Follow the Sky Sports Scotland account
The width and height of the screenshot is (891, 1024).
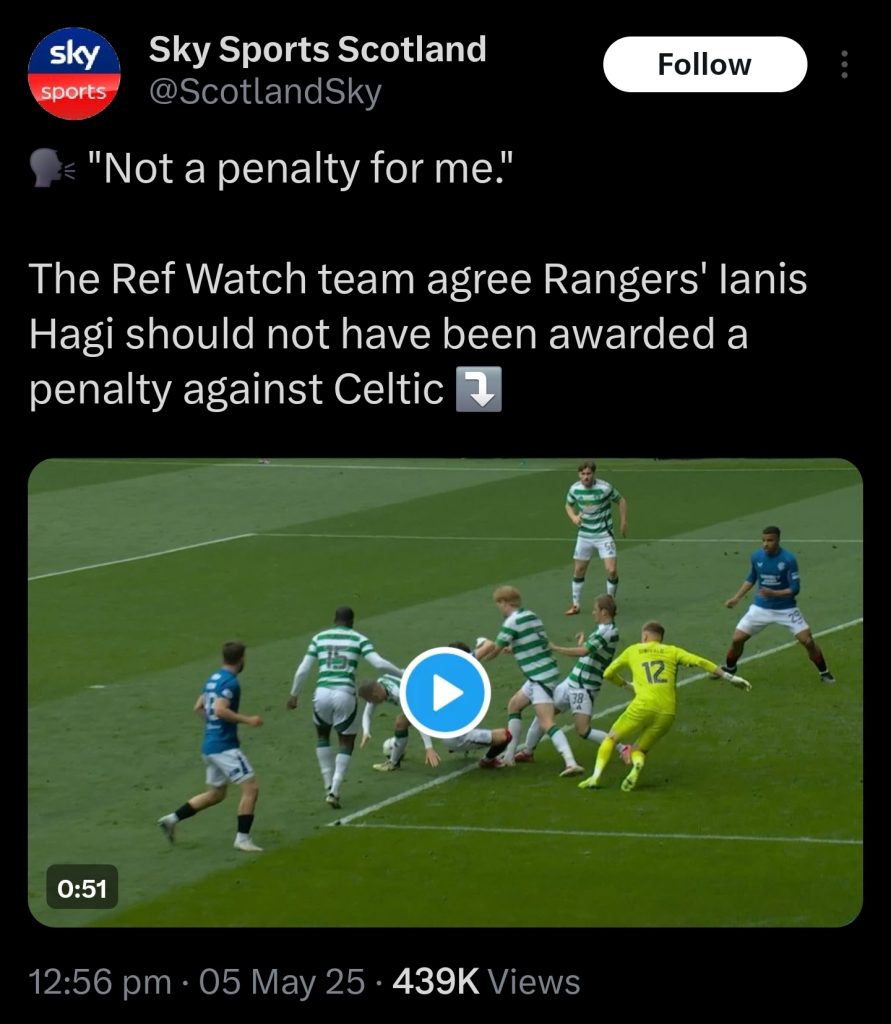[x=705, y=64]
